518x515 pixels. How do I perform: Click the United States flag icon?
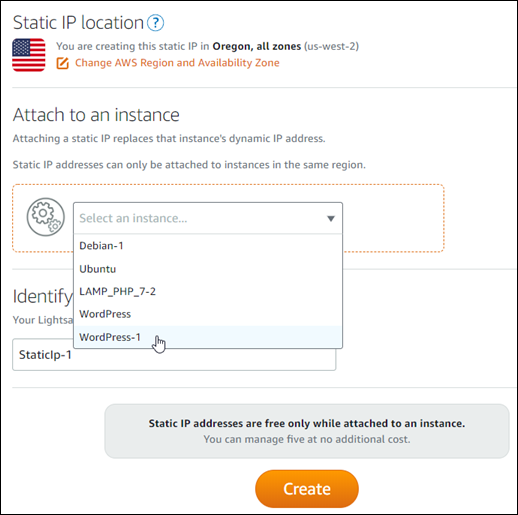[29, 55]
